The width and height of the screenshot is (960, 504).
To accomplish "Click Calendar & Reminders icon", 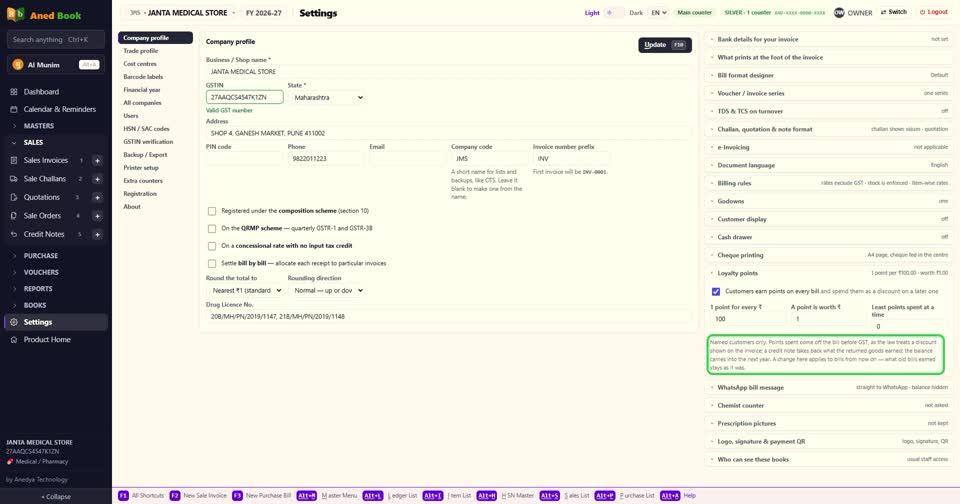I will pyautogui.click(x=13, y=109).
